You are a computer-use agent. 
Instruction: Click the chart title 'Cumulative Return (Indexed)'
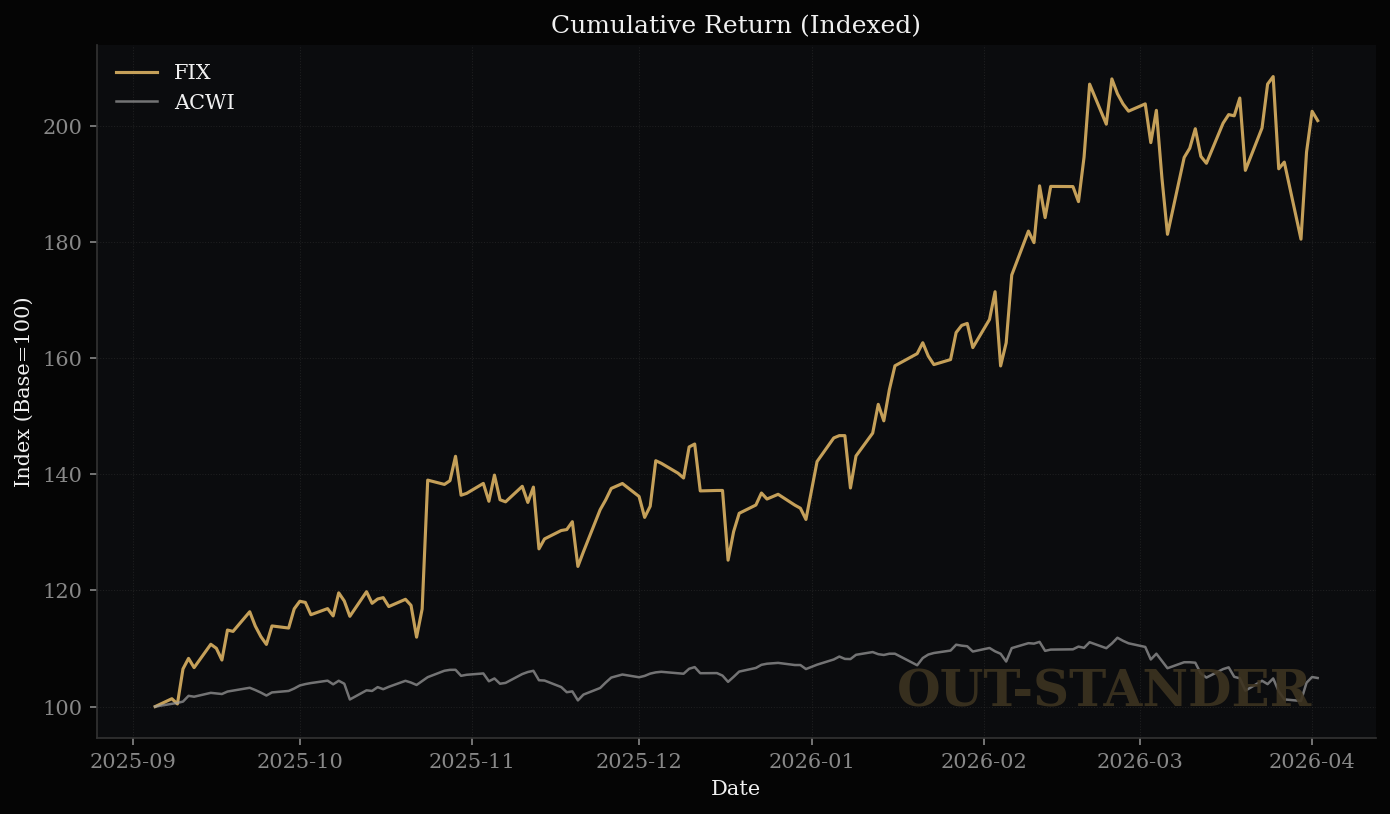[735, 25]
